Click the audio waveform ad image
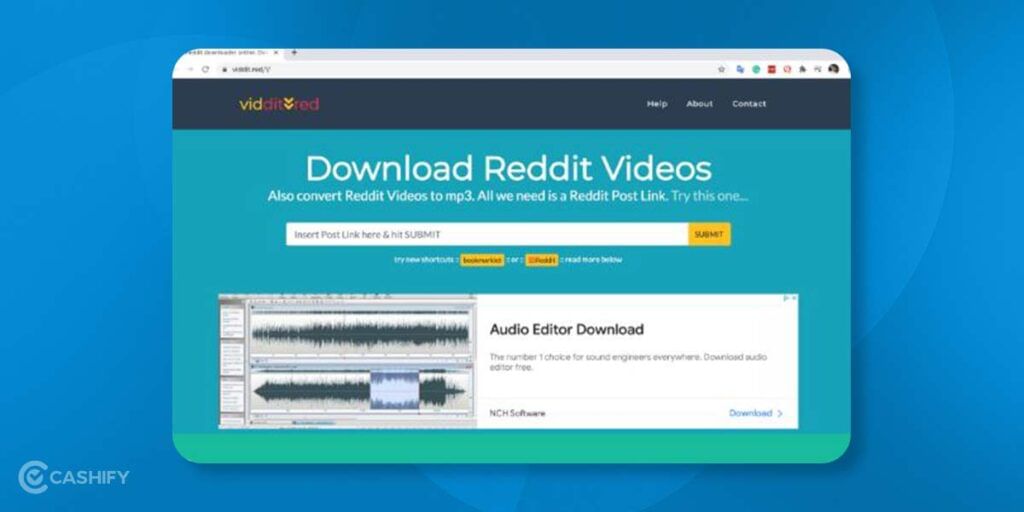The height and width of the screenshot is (512, 1024). click(x=347, y=361)
